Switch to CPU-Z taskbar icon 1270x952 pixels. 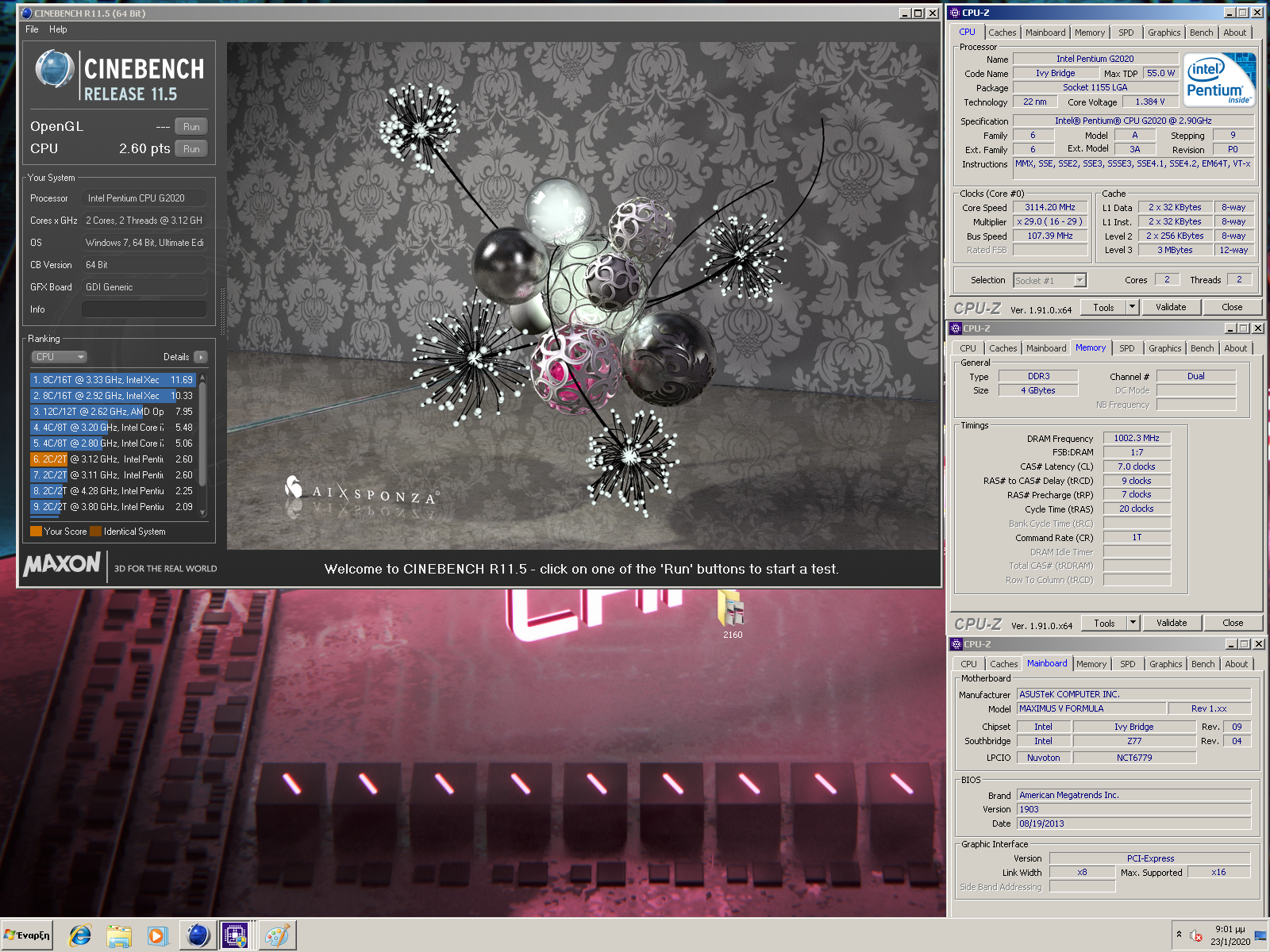236,936
